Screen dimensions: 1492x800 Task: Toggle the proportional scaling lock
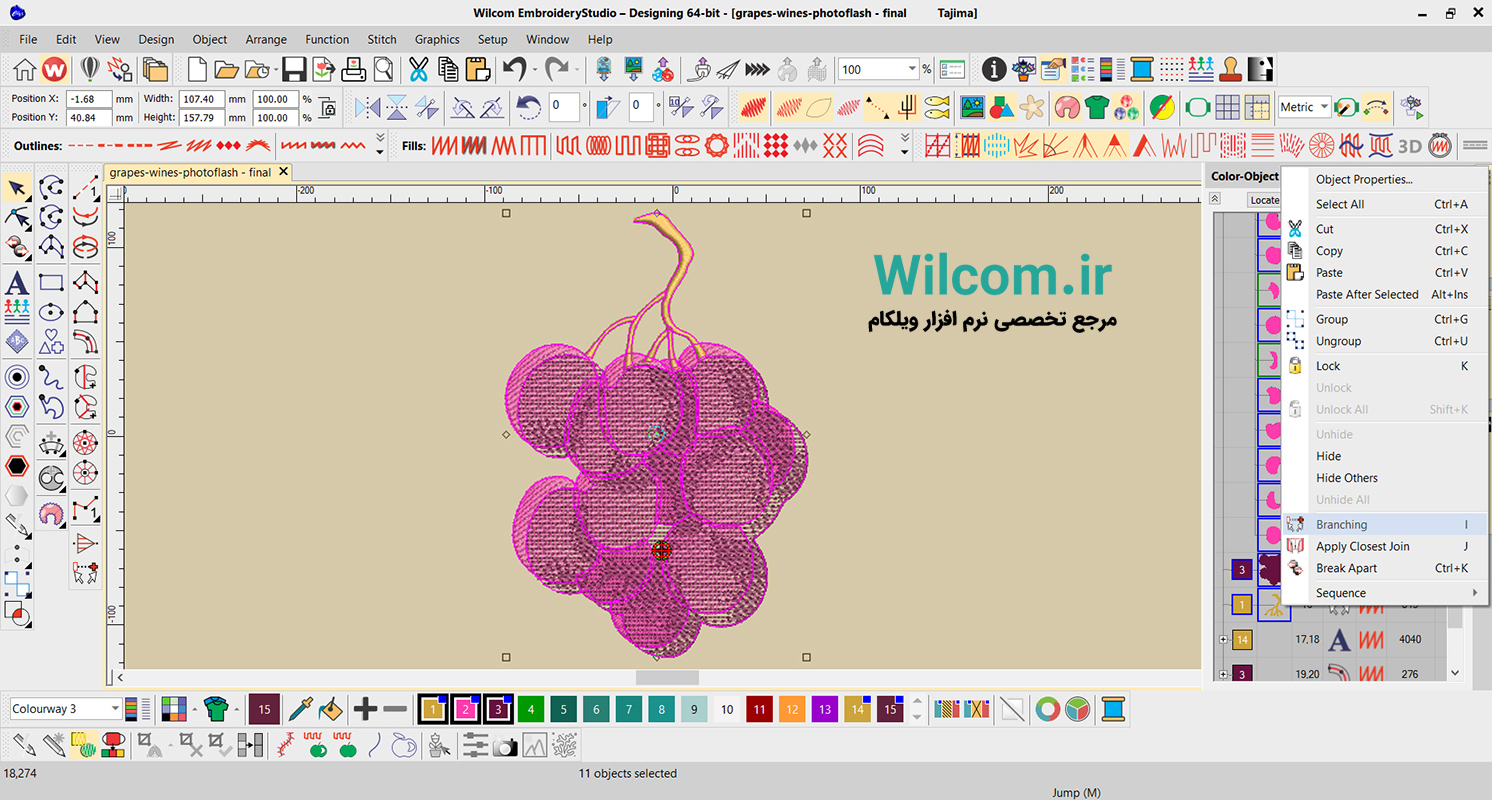coord(327,108)
